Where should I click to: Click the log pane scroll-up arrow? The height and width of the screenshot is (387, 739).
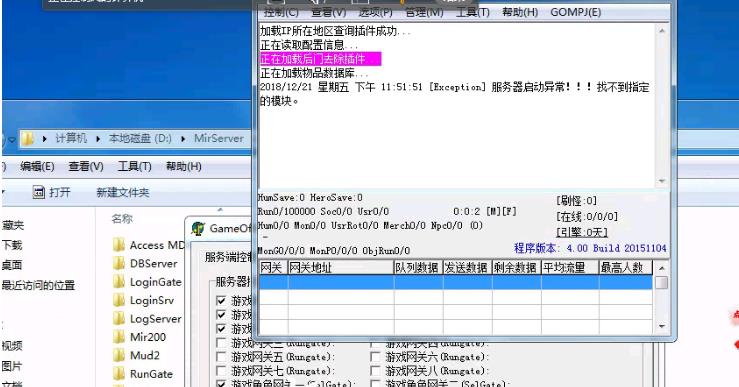[x=662, y=31]
